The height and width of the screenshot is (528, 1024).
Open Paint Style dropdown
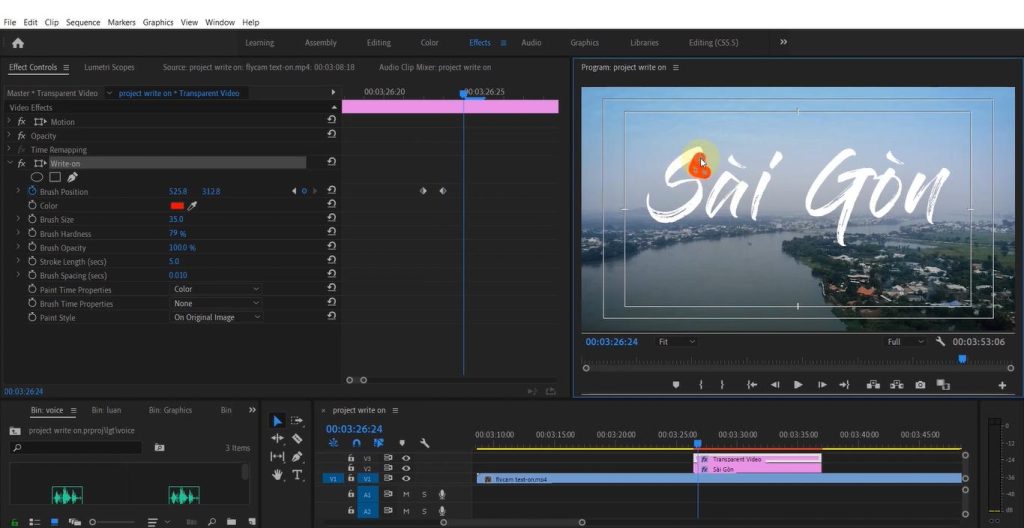(x=216, y=317)
